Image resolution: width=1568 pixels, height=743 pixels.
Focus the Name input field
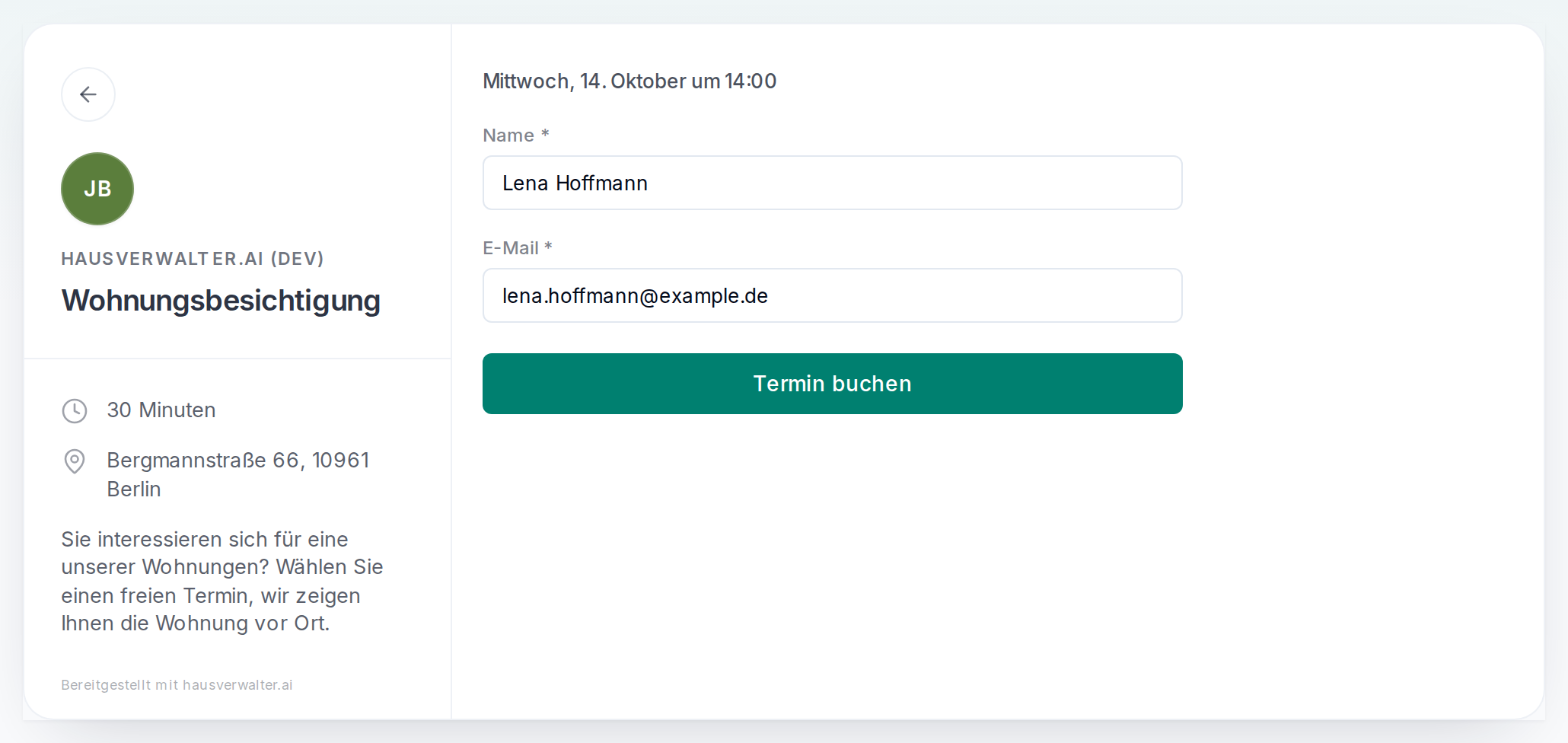click(x=833, y=183)
